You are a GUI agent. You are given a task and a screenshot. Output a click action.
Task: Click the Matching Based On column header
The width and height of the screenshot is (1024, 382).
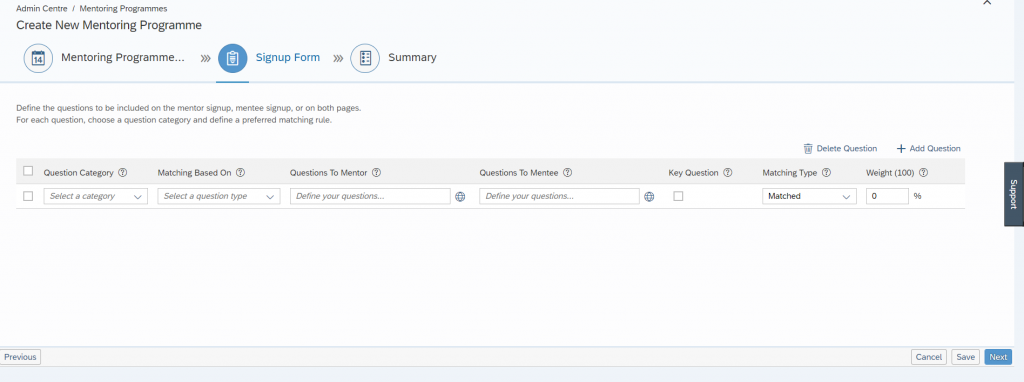[194, 173]
